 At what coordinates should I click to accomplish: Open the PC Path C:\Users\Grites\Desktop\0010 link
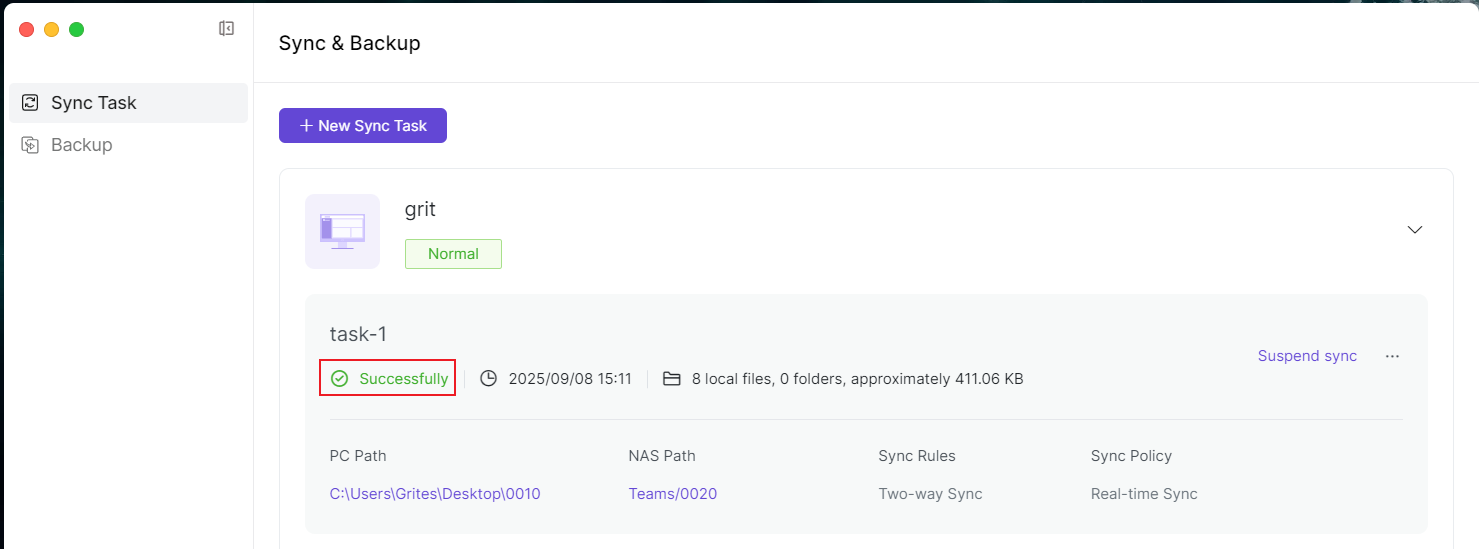click(x=435, y=494)
